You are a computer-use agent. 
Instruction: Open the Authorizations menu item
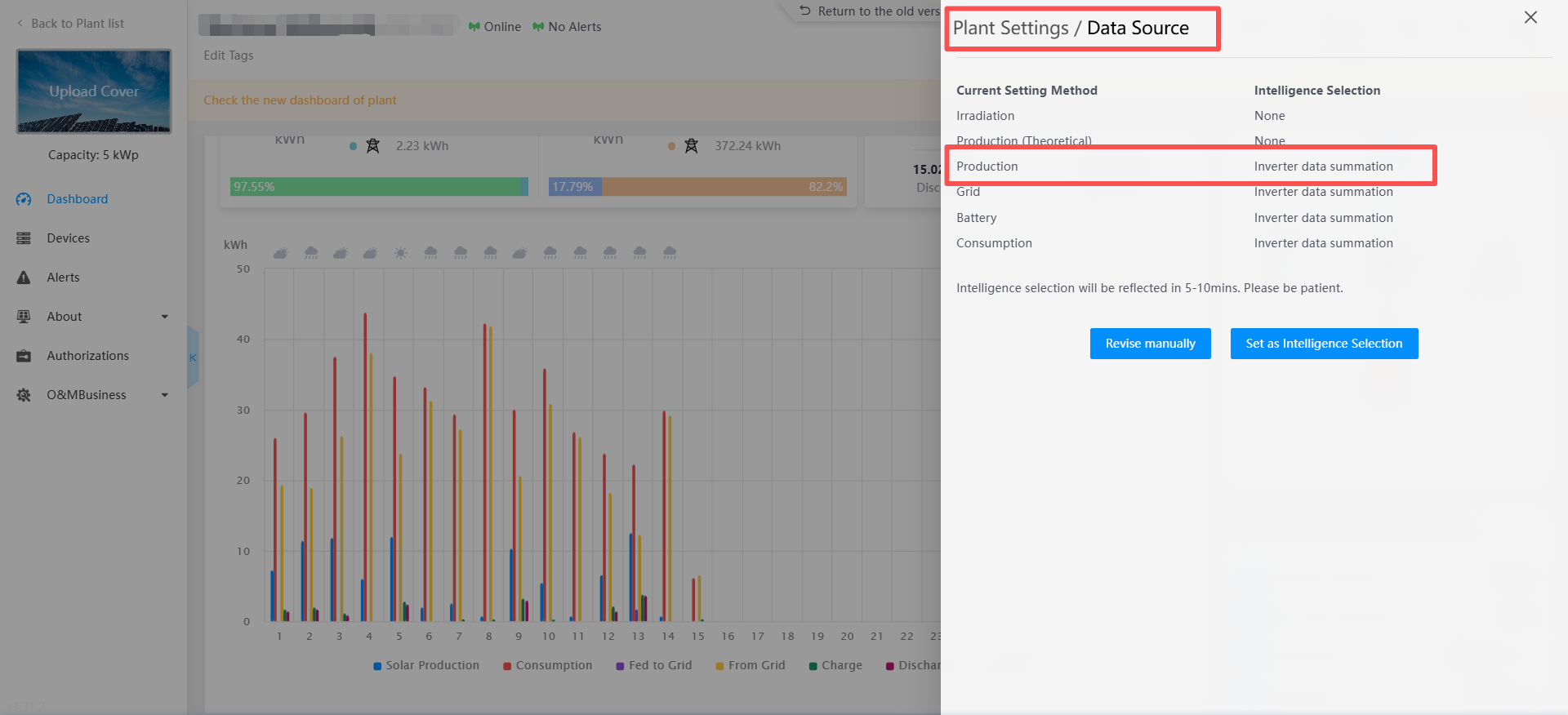(x=87, y=356)
